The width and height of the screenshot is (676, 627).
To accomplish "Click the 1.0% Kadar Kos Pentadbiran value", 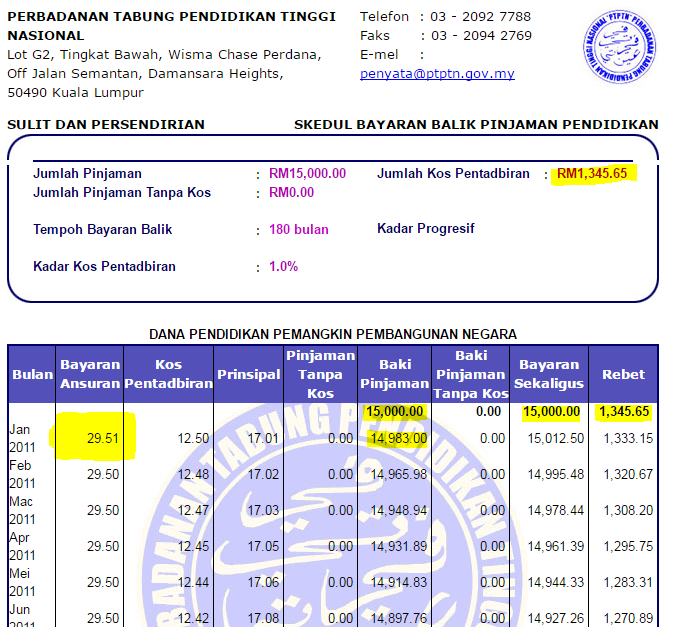I will coord(284,266).
